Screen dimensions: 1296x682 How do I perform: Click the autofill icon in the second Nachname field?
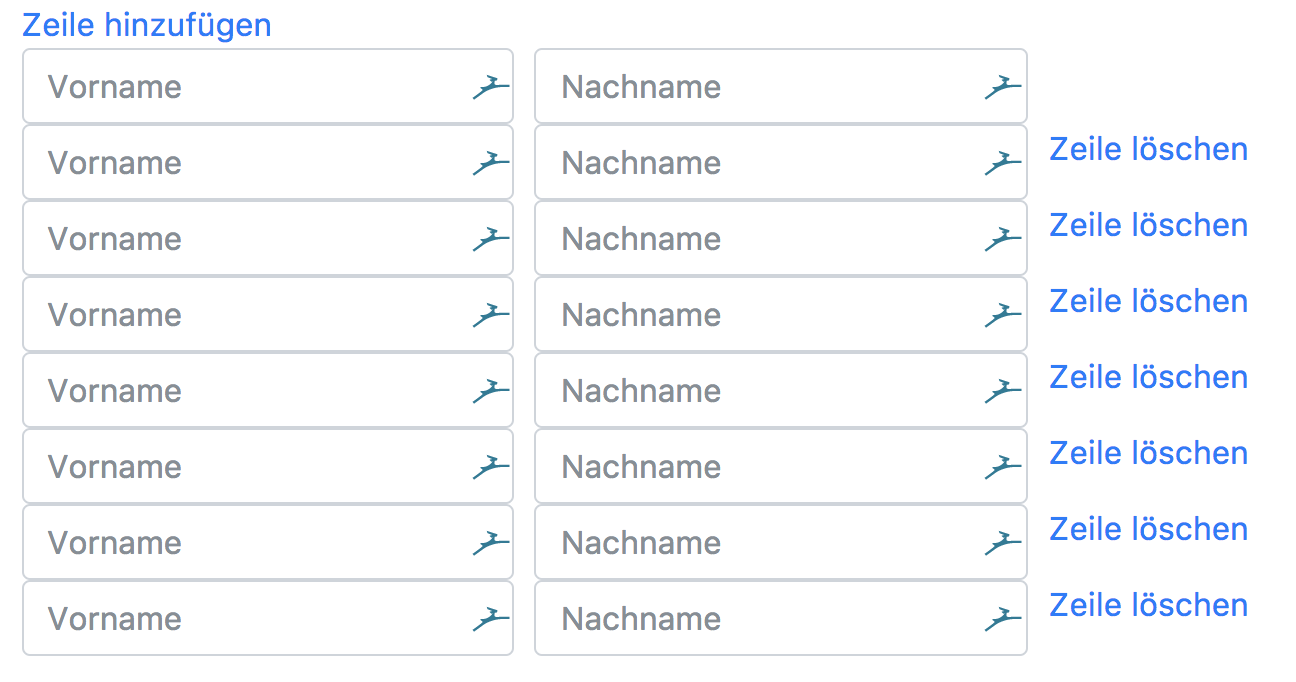click(x=1003, y=163)
